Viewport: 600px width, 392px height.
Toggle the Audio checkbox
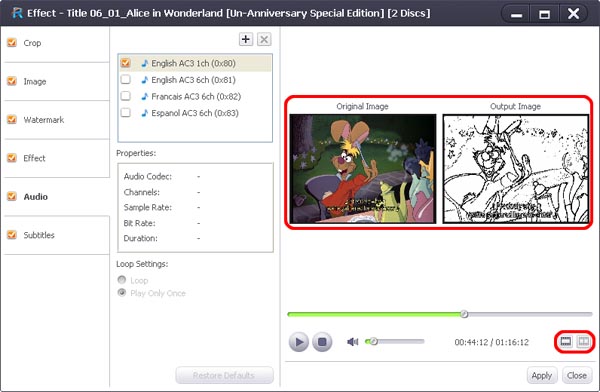point(12,196)
